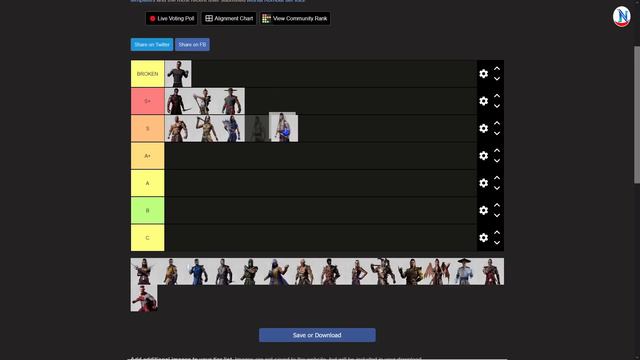Screen dimensions: 640x360
Task: Select the yellow ninja in the unranked pool
Action: coord(171,271)
